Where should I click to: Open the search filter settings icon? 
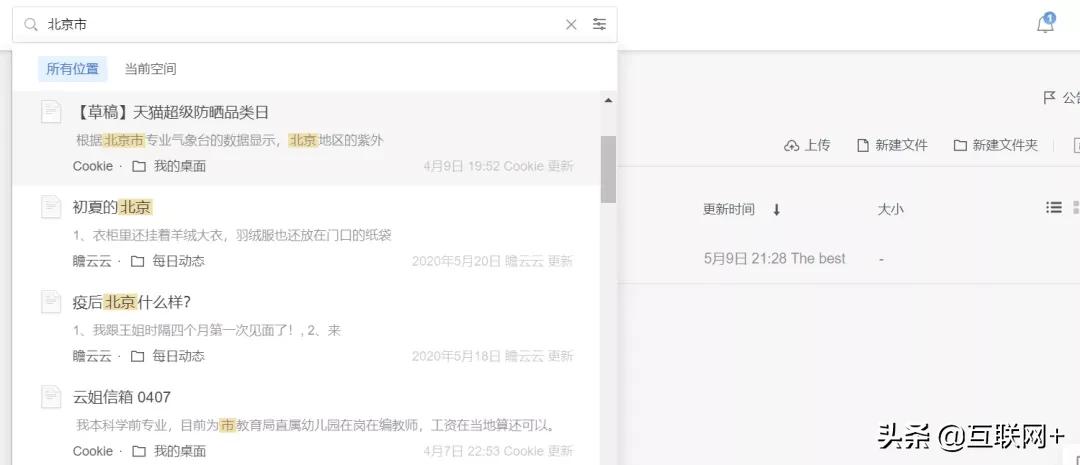click(600, 25)
